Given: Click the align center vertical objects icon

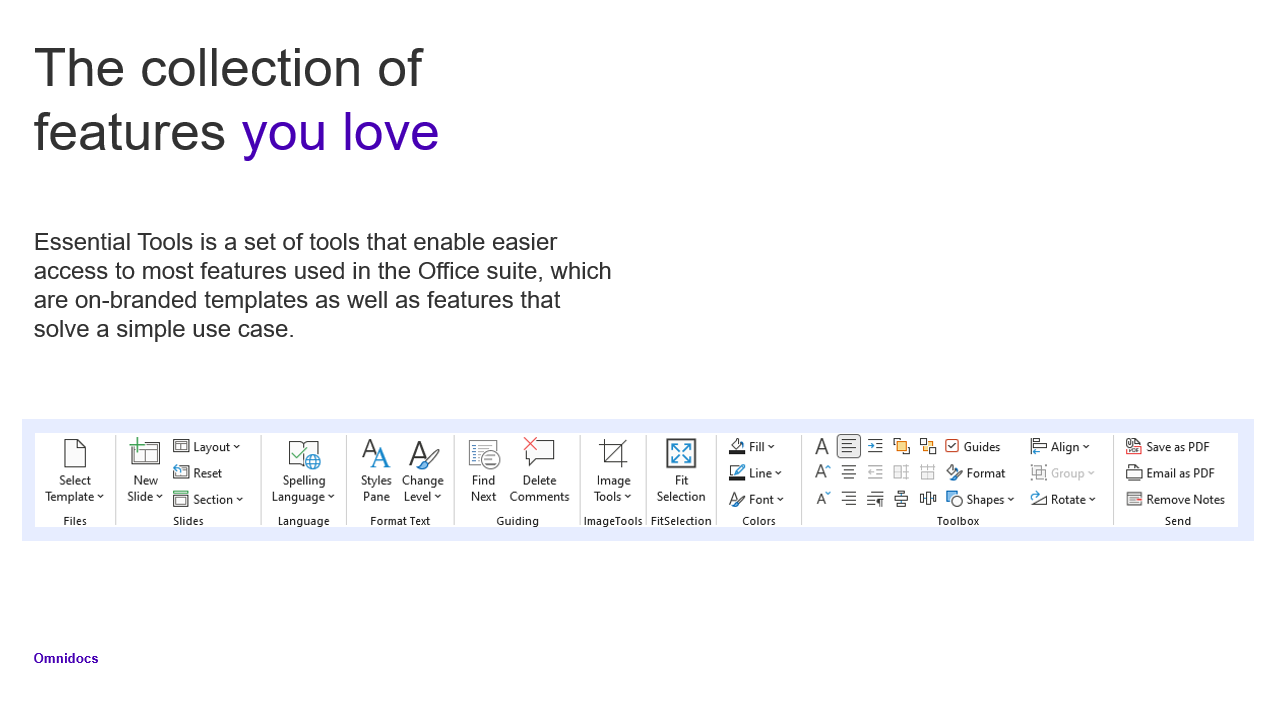Looking at the screenshot, I should (901, 498).
